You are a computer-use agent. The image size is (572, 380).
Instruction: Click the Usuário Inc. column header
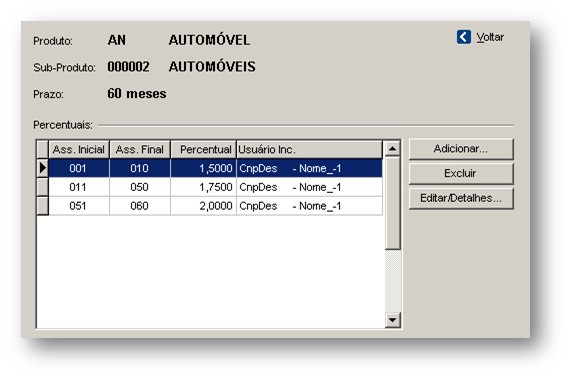(309, 150)
